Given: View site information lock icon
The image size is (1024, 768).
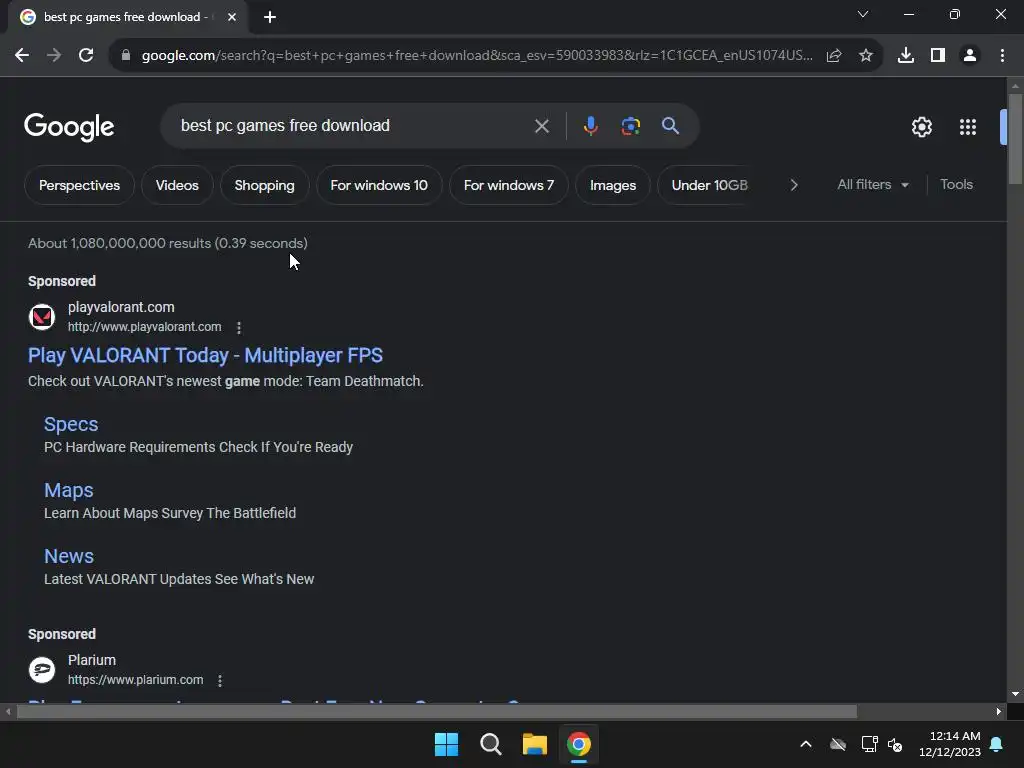Looking at the screenshot, I should pyautogui.click(x=125, y=56).
